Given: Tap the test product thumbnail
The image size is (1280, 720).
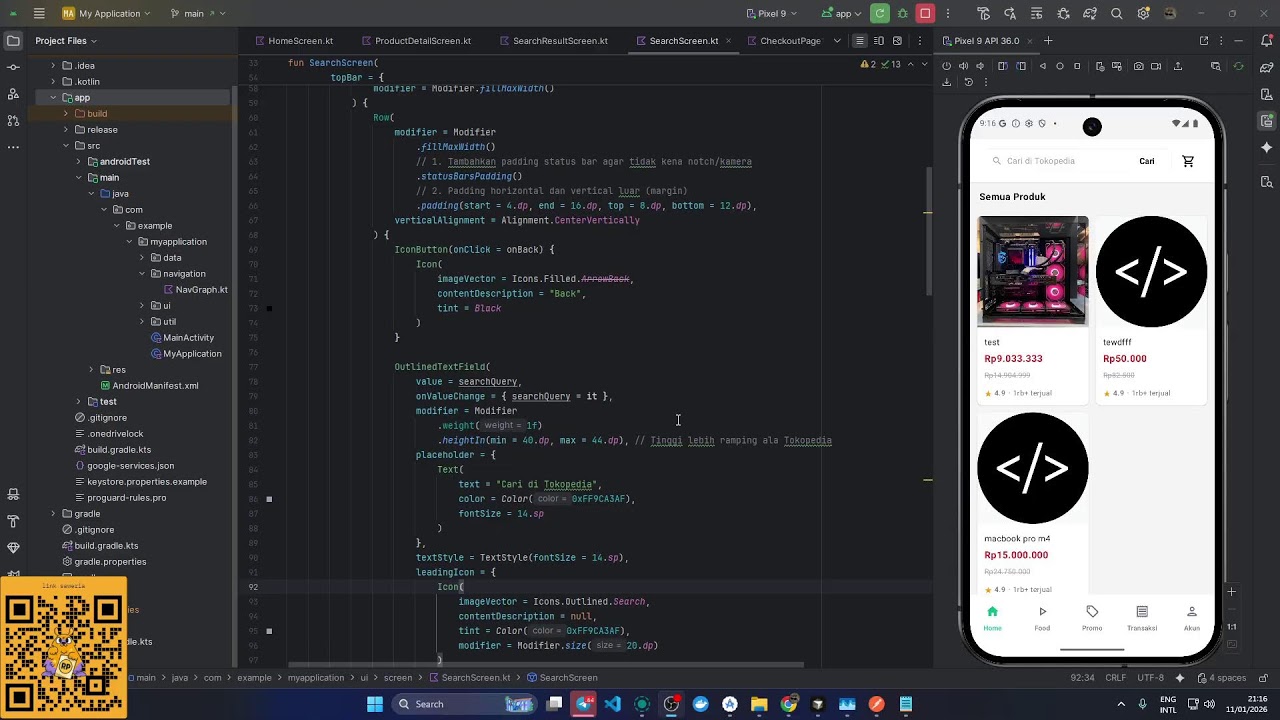Looking at the screenshot, I should pyautogui.click(x=1033, y=271).
